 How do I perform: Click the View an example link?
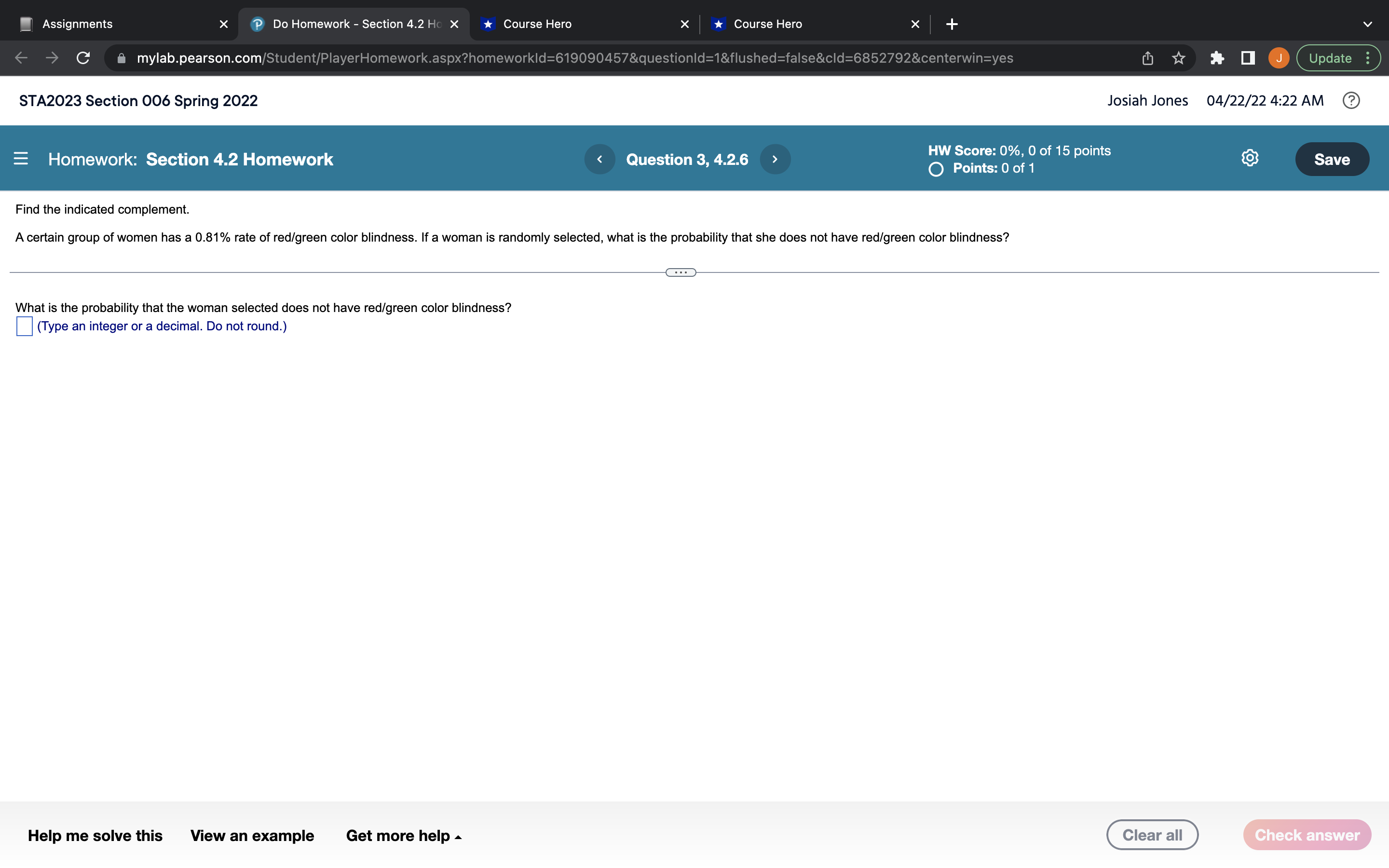[252, 836]
